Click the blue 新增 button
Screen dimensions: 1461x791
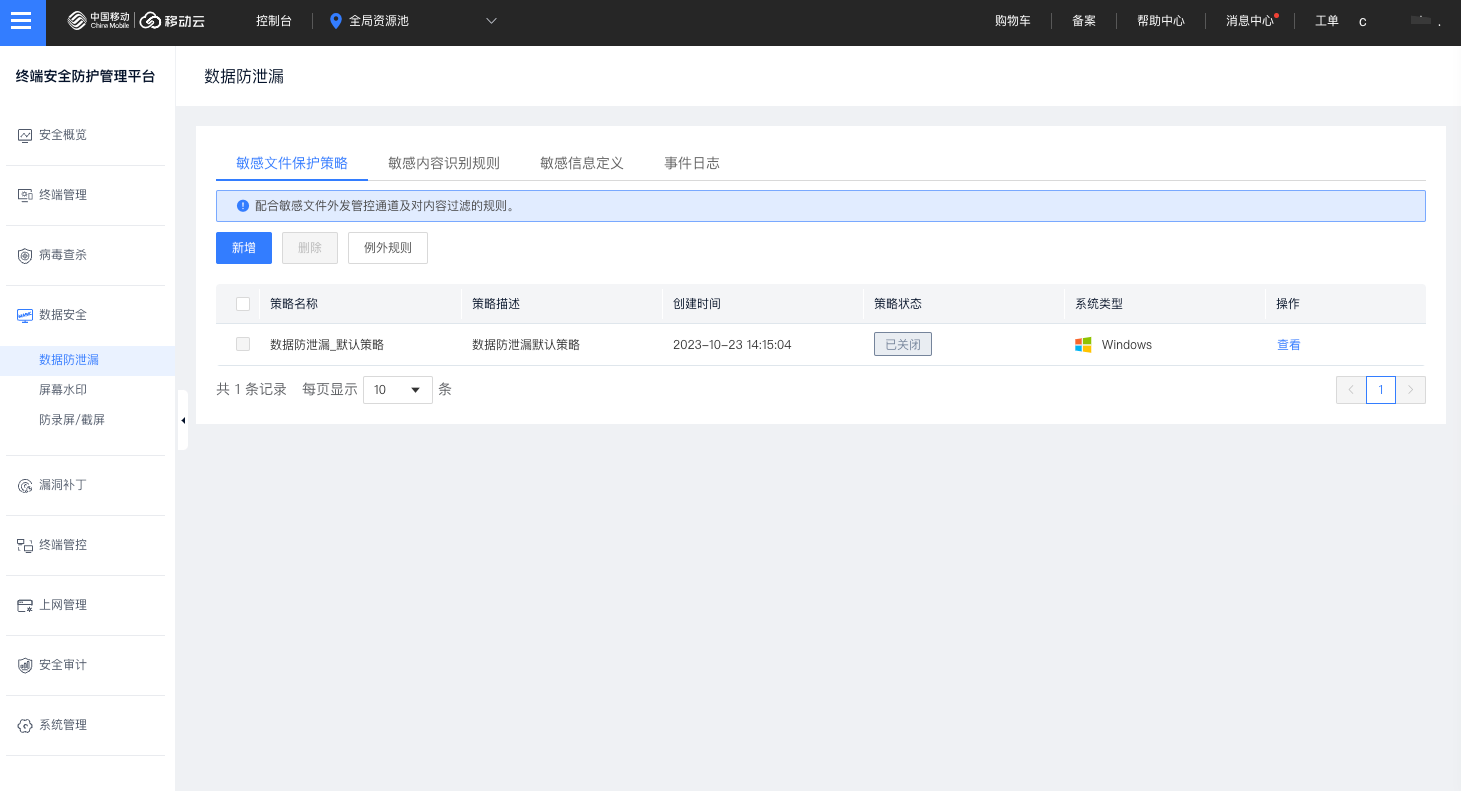(244, 248)
